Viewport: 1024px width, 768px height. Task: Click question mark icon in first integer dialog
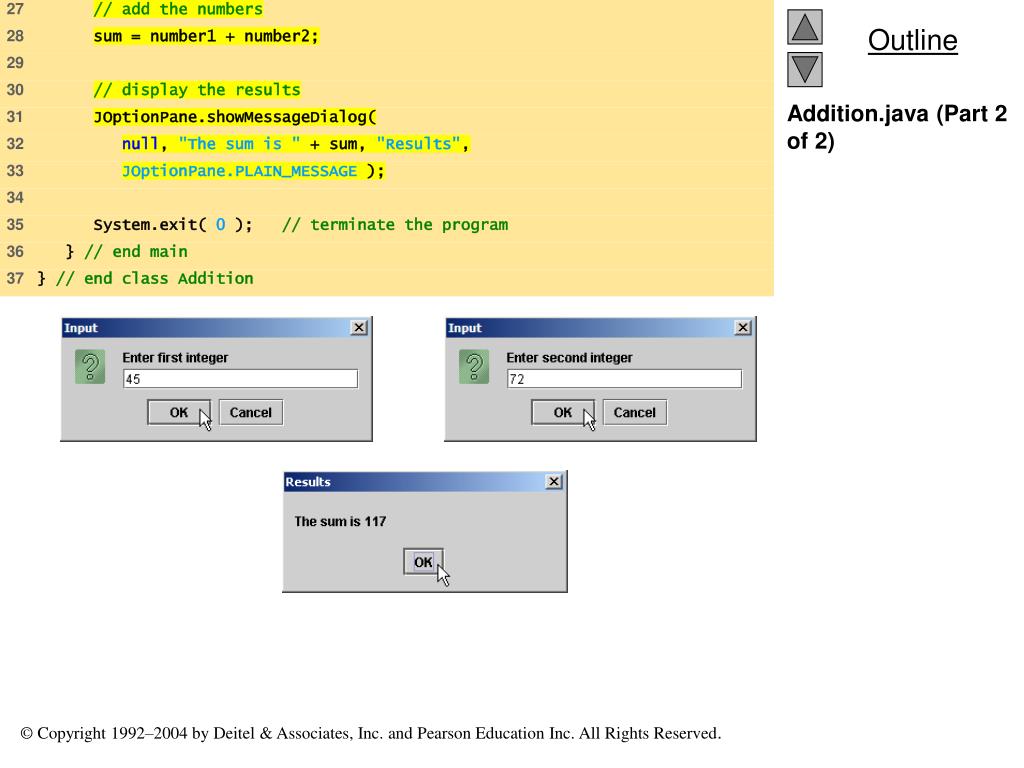coord(90,366)
